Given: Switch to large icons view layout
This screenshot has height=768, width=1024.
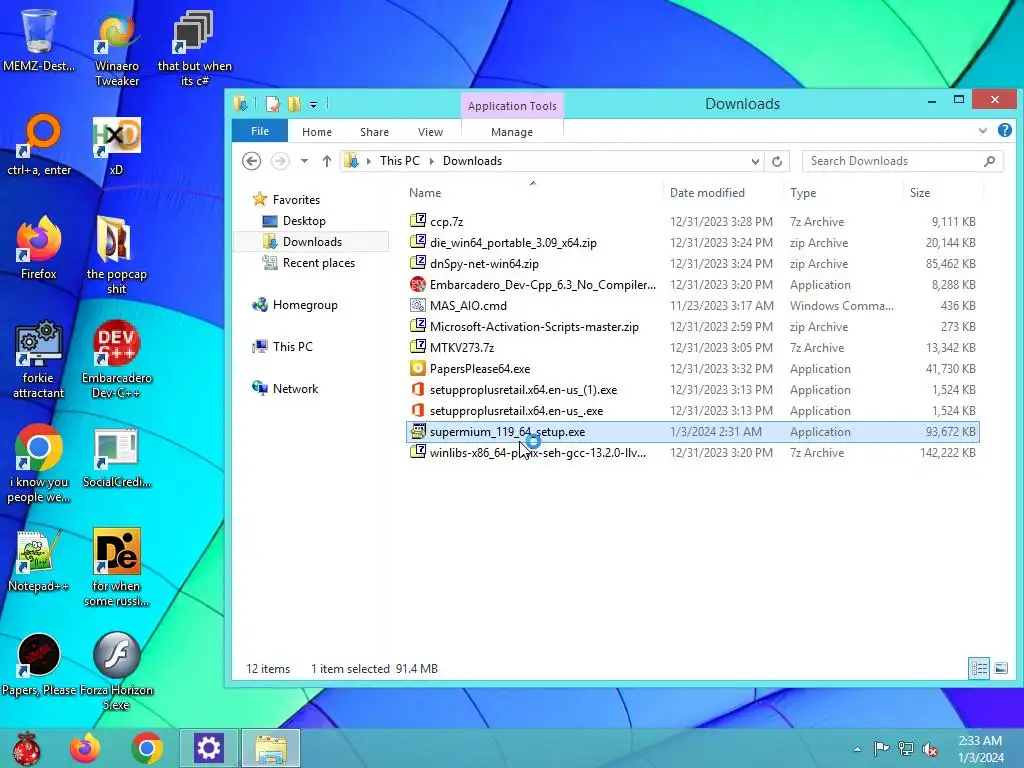Looking at the screenshot, I should 1000,668.
